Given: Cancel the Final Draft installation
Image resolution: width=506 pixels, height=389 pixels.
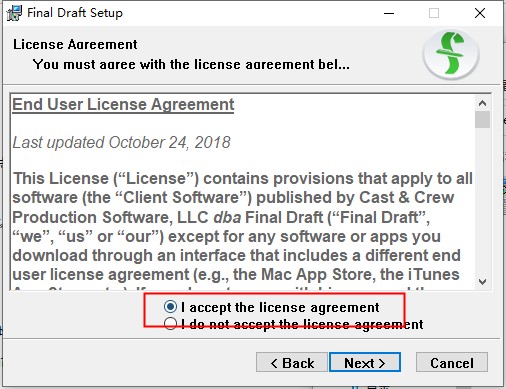Looking at the screenshot, I should click(x=452, y=362).
